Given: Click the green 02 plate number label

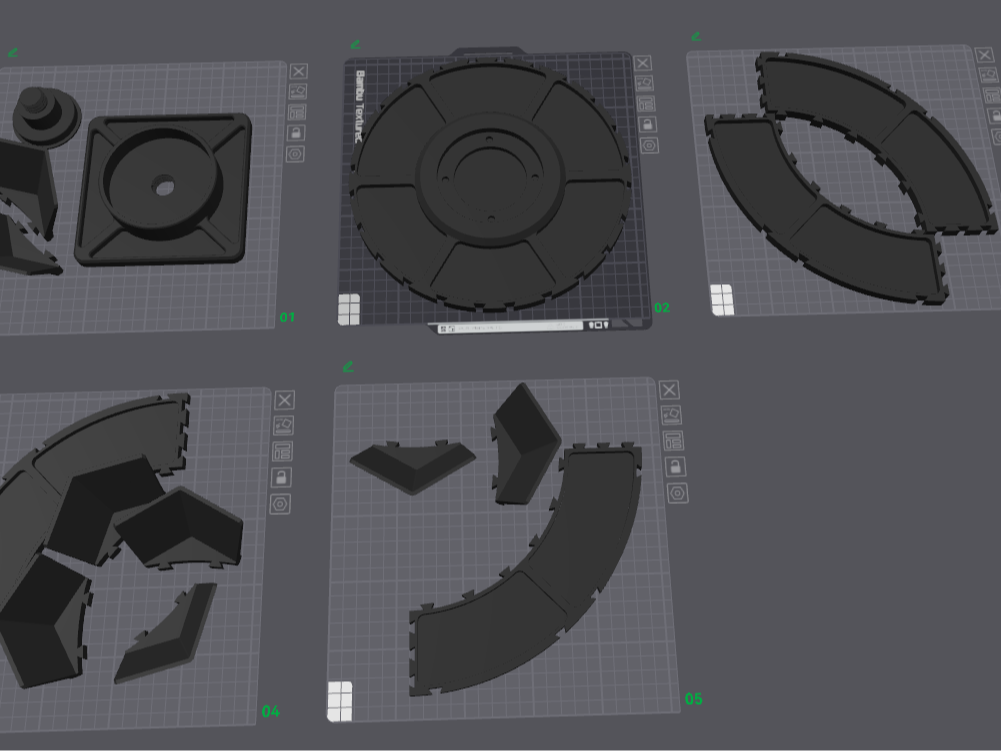Looking at the screenshot, I should (662, 308).
